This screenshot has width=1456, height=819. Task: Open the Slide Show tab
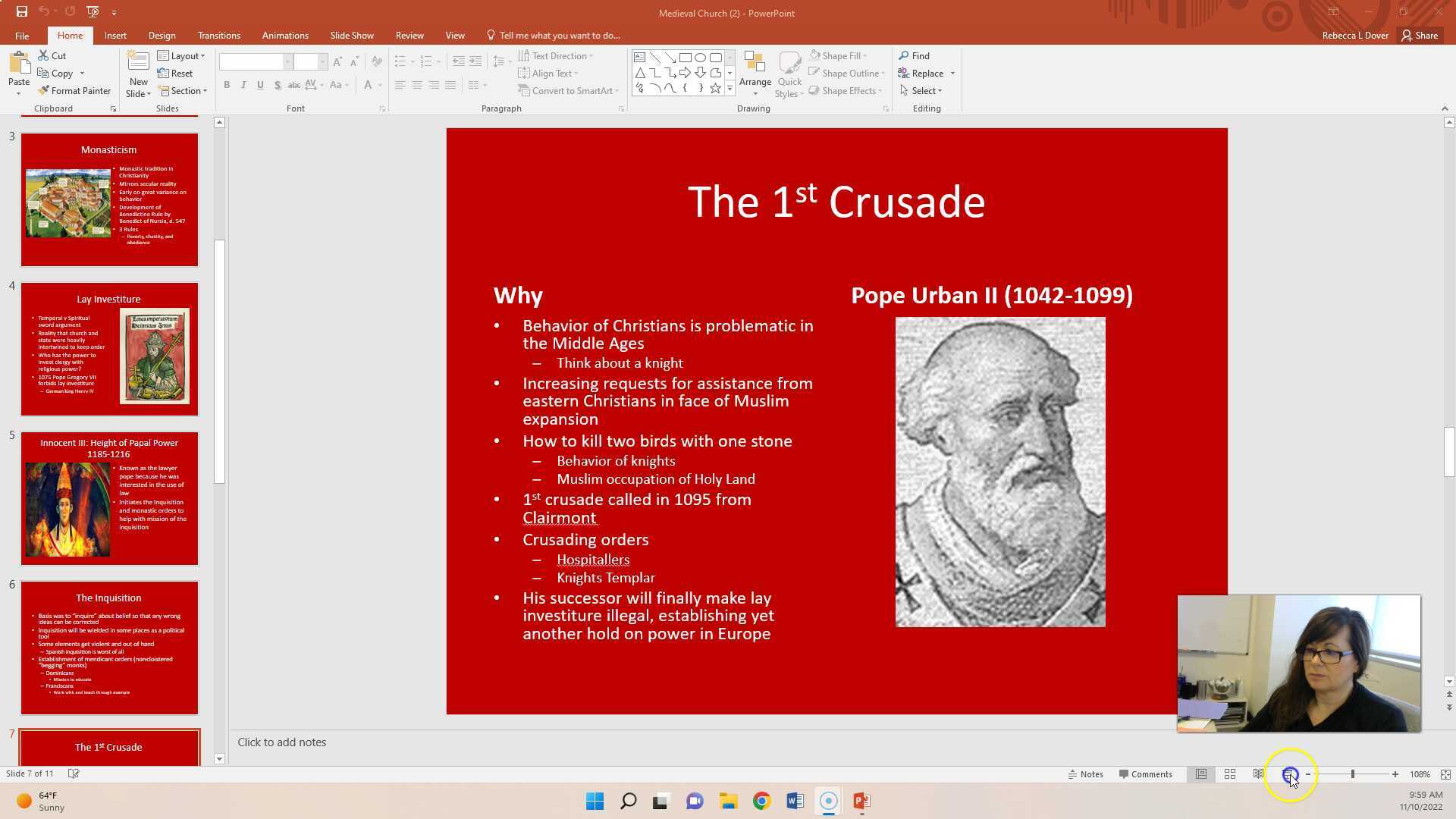click(x=351, y=36)
